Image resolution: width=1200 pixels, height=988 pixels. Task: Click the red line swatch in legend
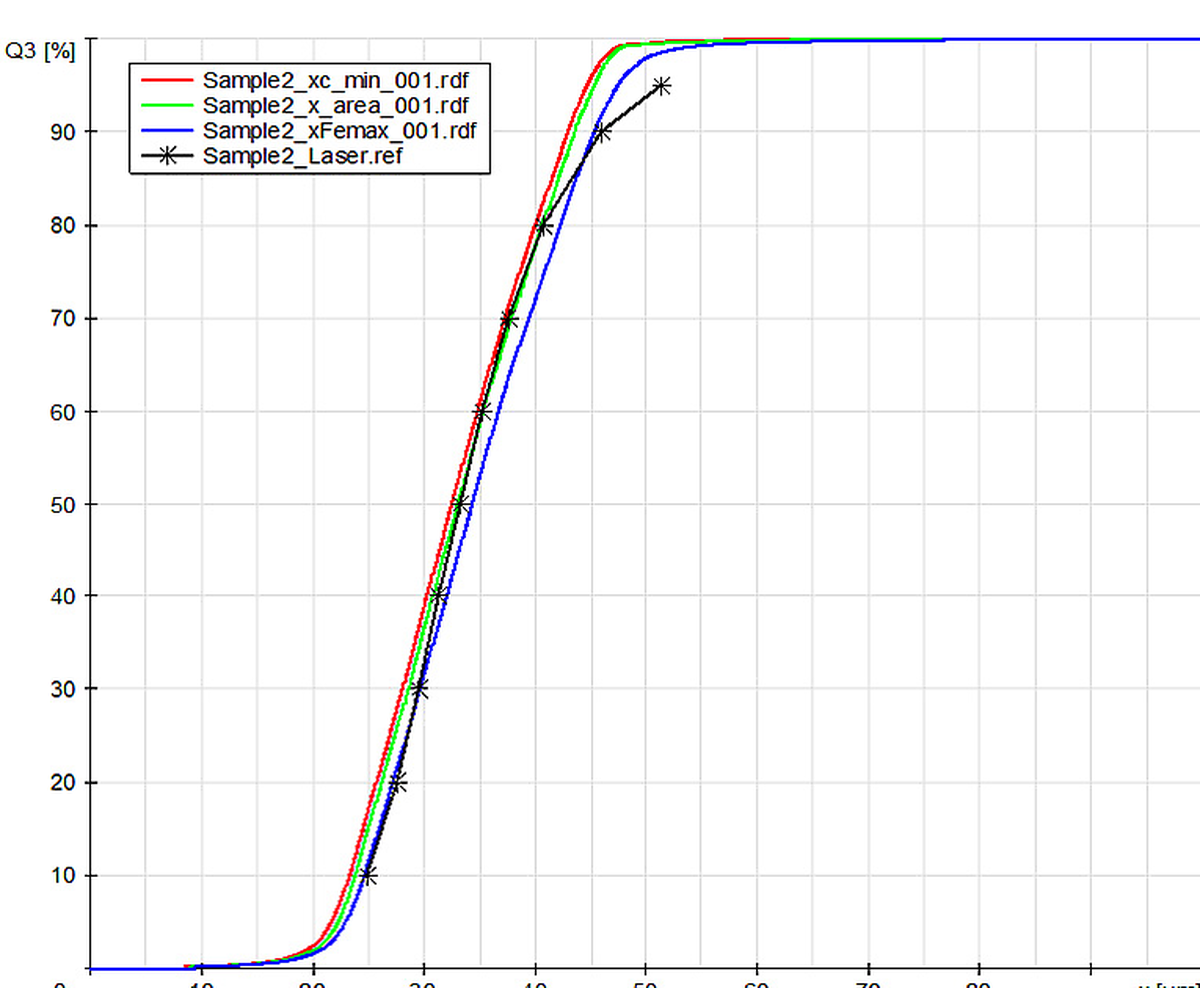[x=167, y=79]
